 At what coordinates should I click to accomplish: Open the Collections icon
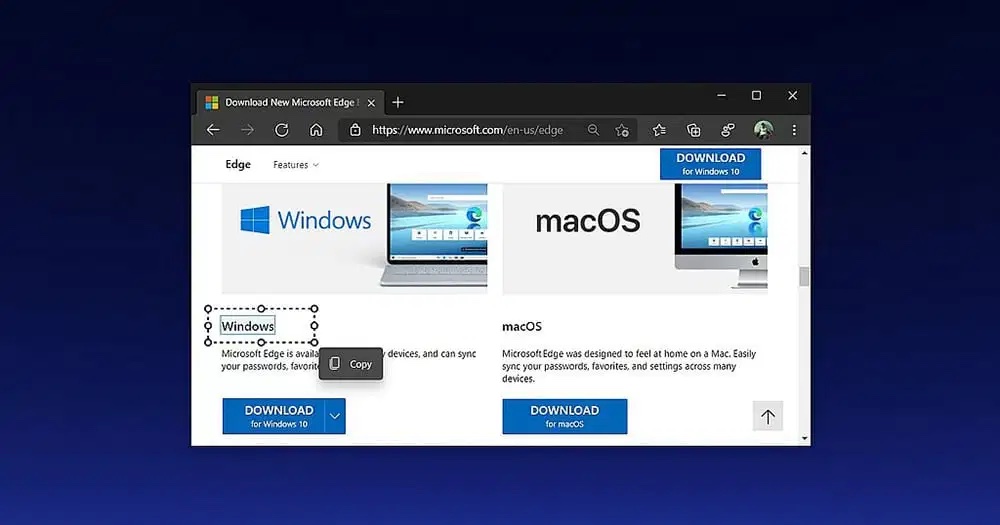pos(693,130)
